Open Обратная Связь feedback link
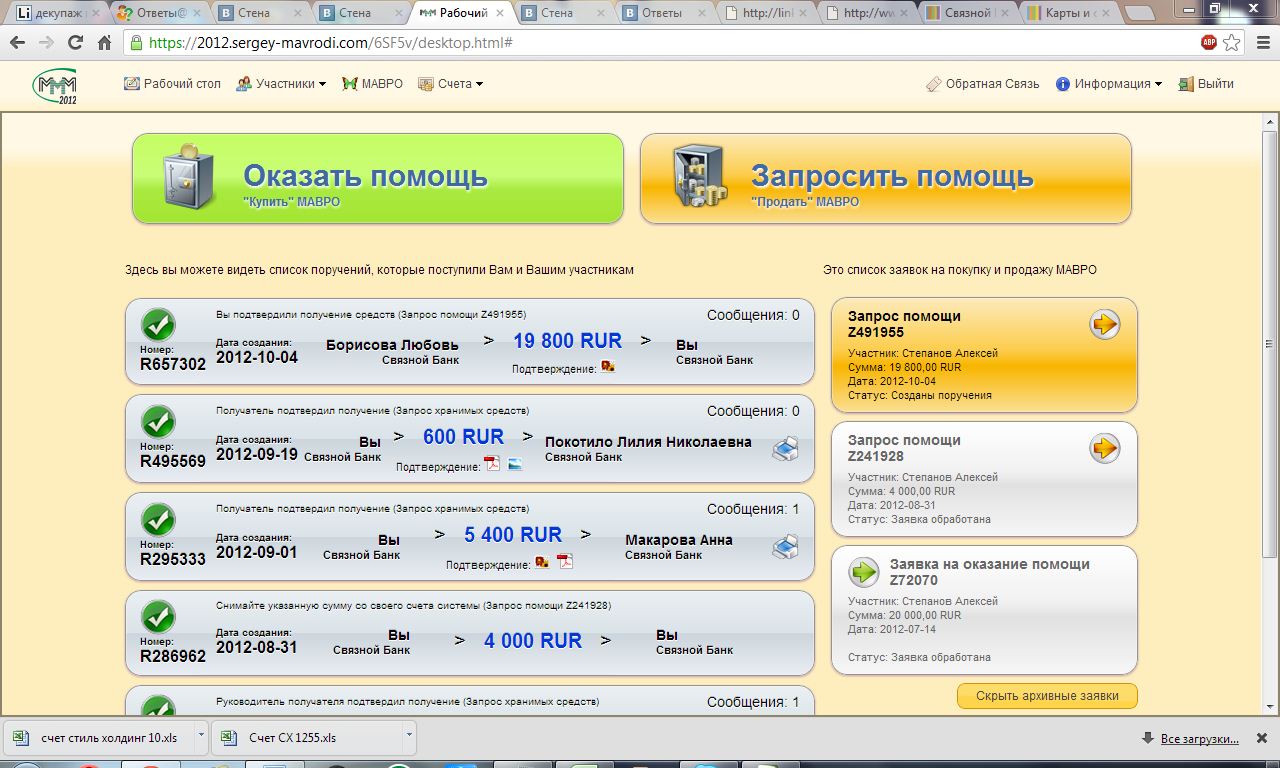Viewport: 1280px width, 768px height. pyautogui.click(x=983, y=84)
